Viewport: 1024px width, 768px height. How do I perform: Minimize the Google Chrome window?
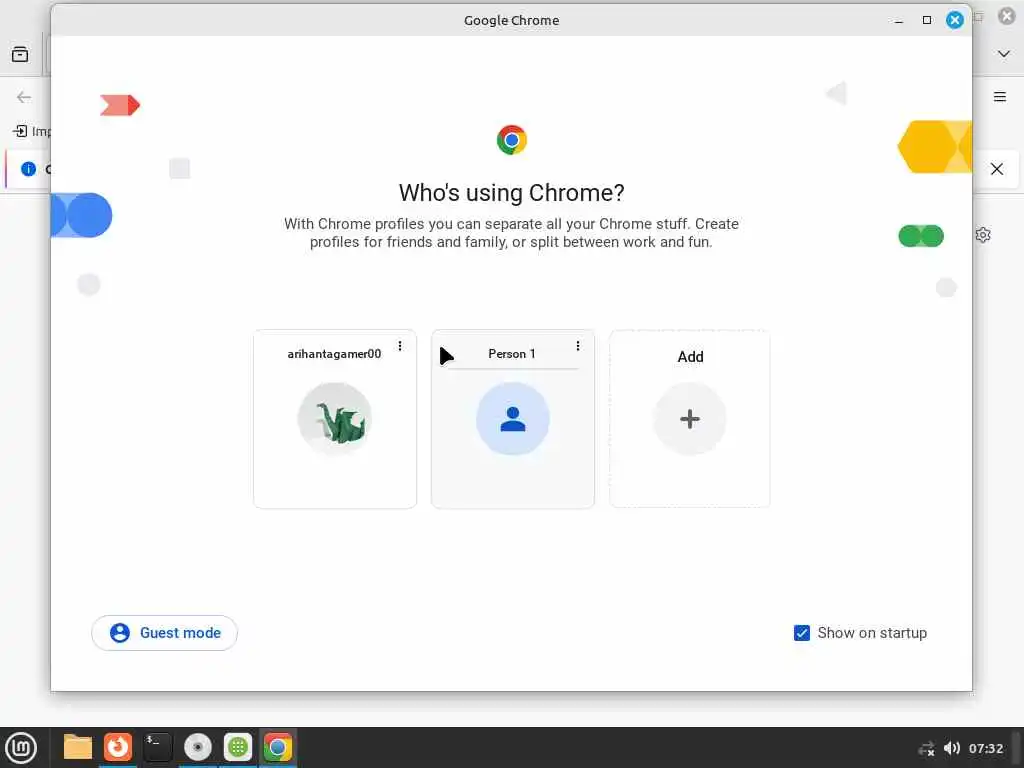coord(899,21)
